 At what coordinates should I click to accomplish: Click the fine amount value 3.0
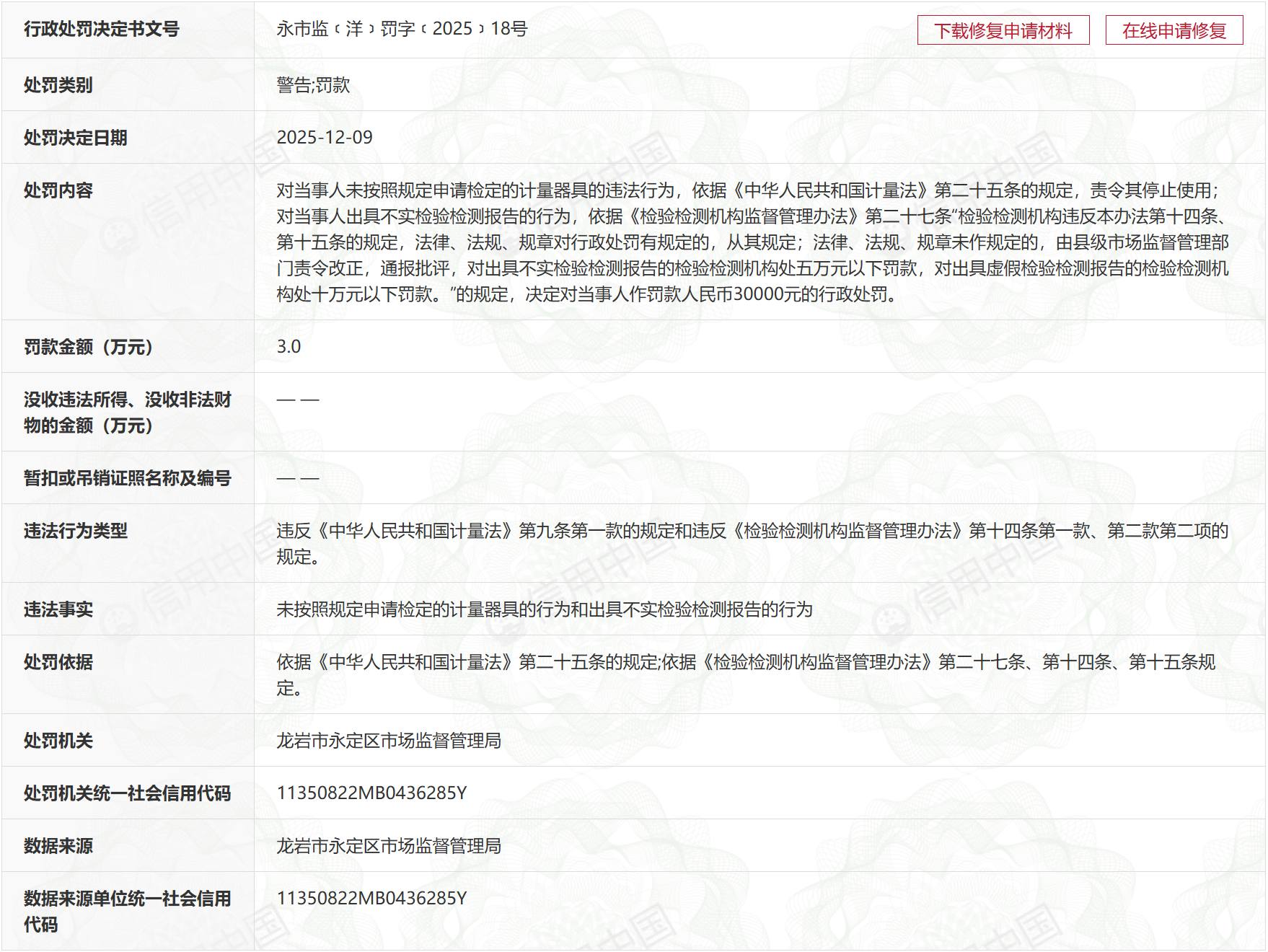click(x=289, y=347)
